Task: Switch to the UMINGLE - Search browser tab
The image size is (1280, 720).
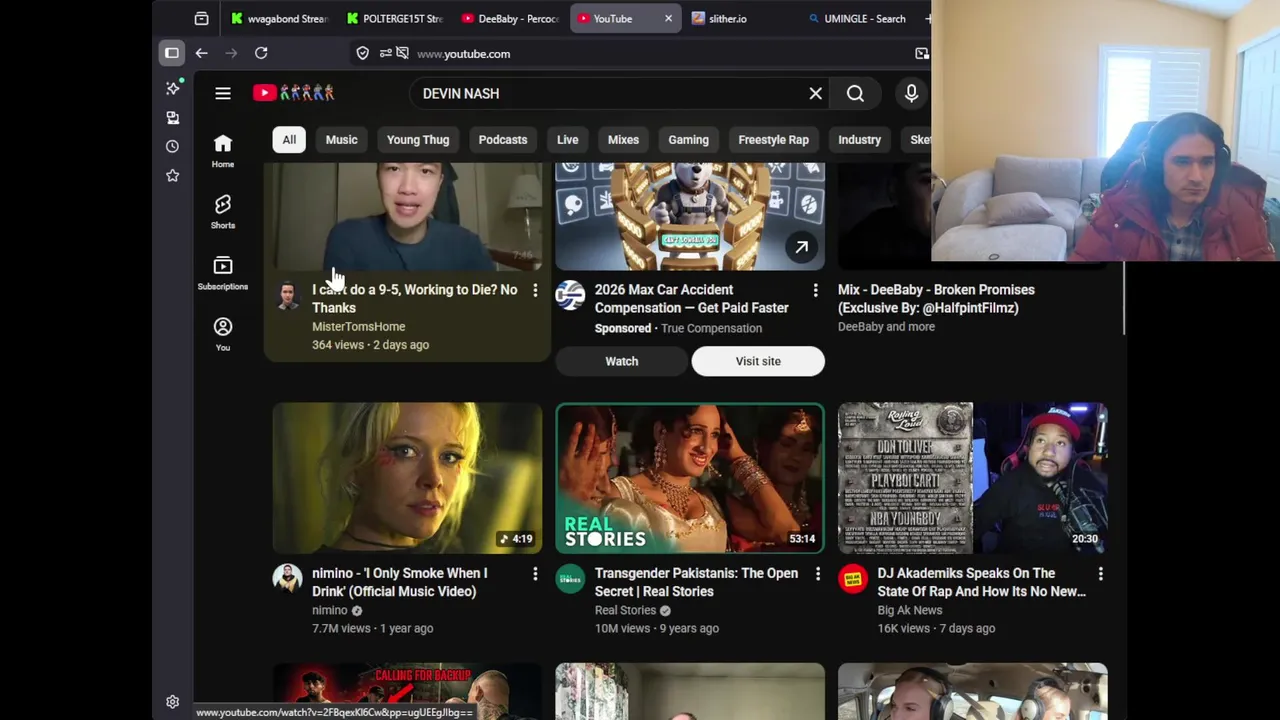Action: point(857,18)
